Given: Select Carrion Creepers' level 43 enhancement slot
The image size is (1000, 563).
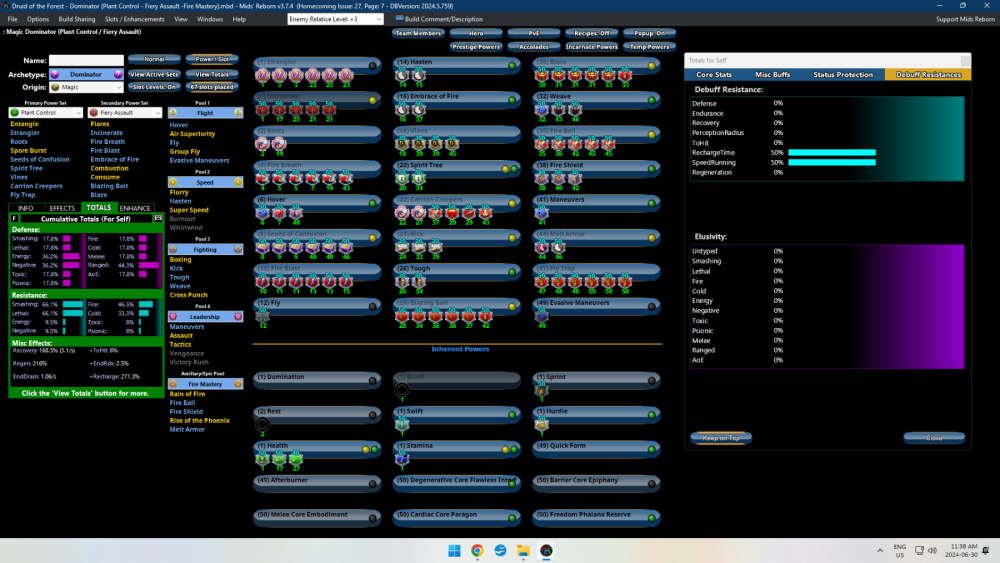Looking at the screenshot, I should pyautogui.click(x=485, y=214).
